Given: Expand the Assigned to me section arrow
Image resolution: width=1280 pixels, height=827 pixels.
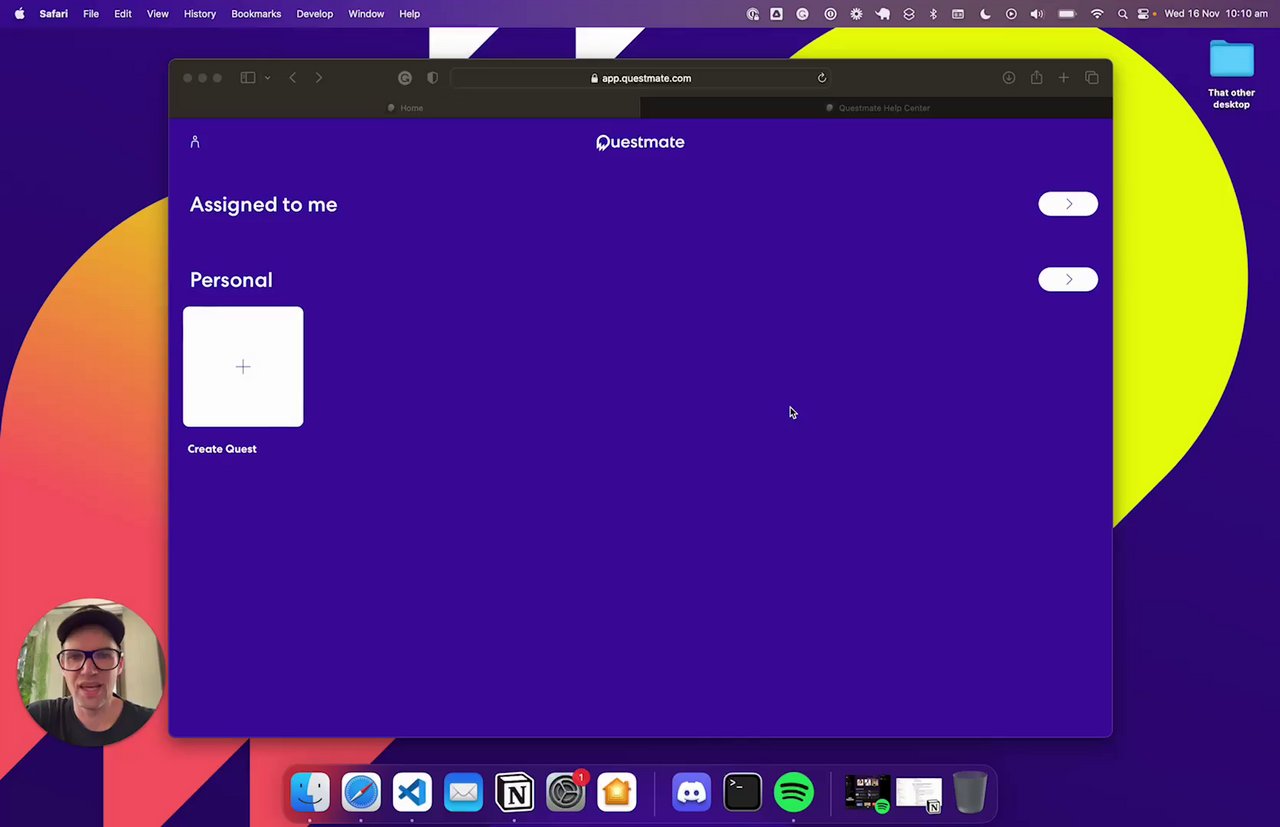Looking at the screenshot, I should pos(1068,204).
